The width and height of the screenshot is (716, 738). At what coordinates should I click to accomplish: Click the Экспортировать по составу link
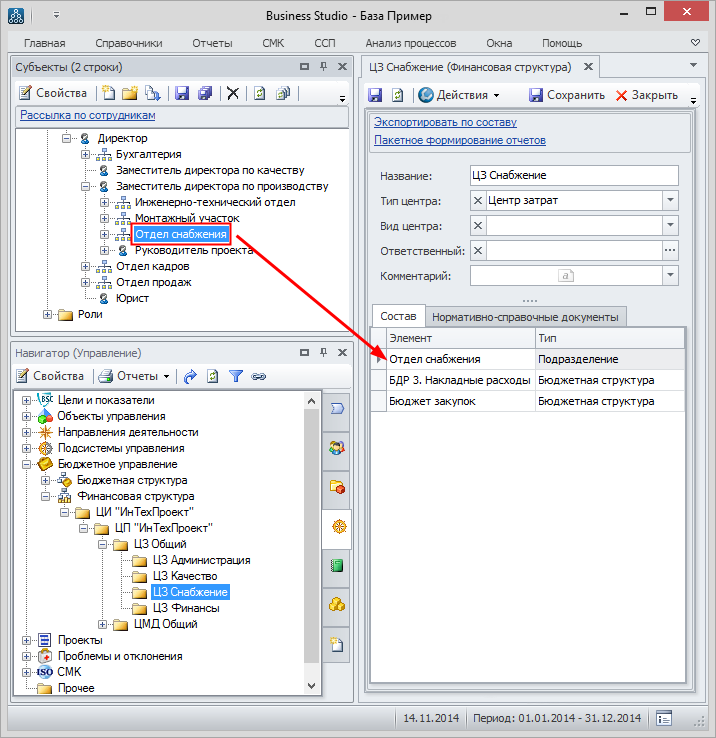click(445, 122)
